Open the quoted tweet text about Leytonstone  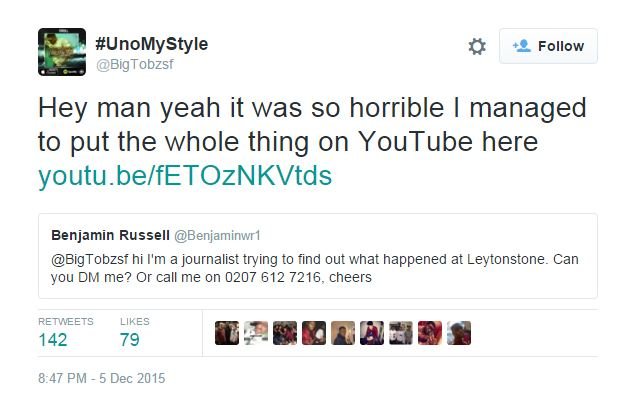315,268
